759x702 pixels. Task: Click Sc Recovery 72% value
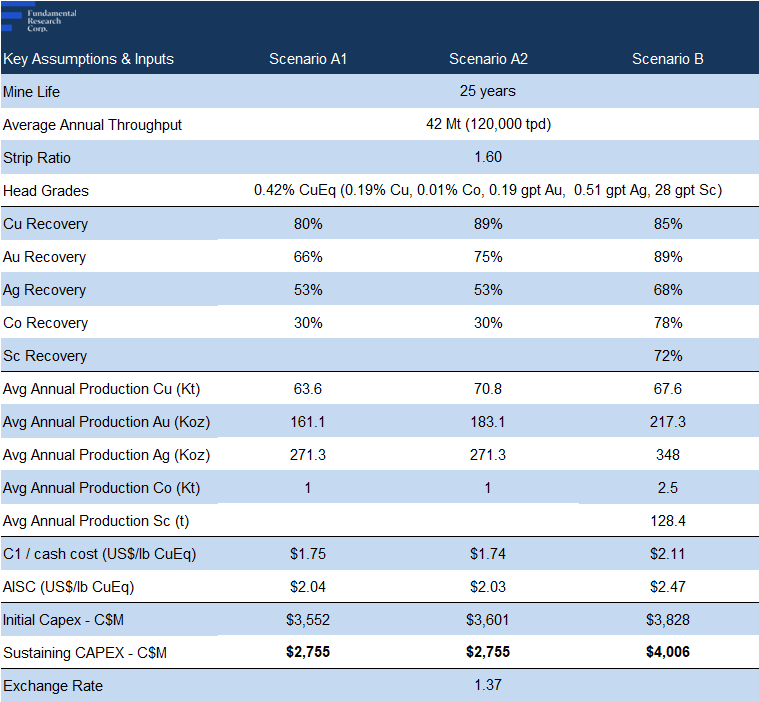pos(667,356)
